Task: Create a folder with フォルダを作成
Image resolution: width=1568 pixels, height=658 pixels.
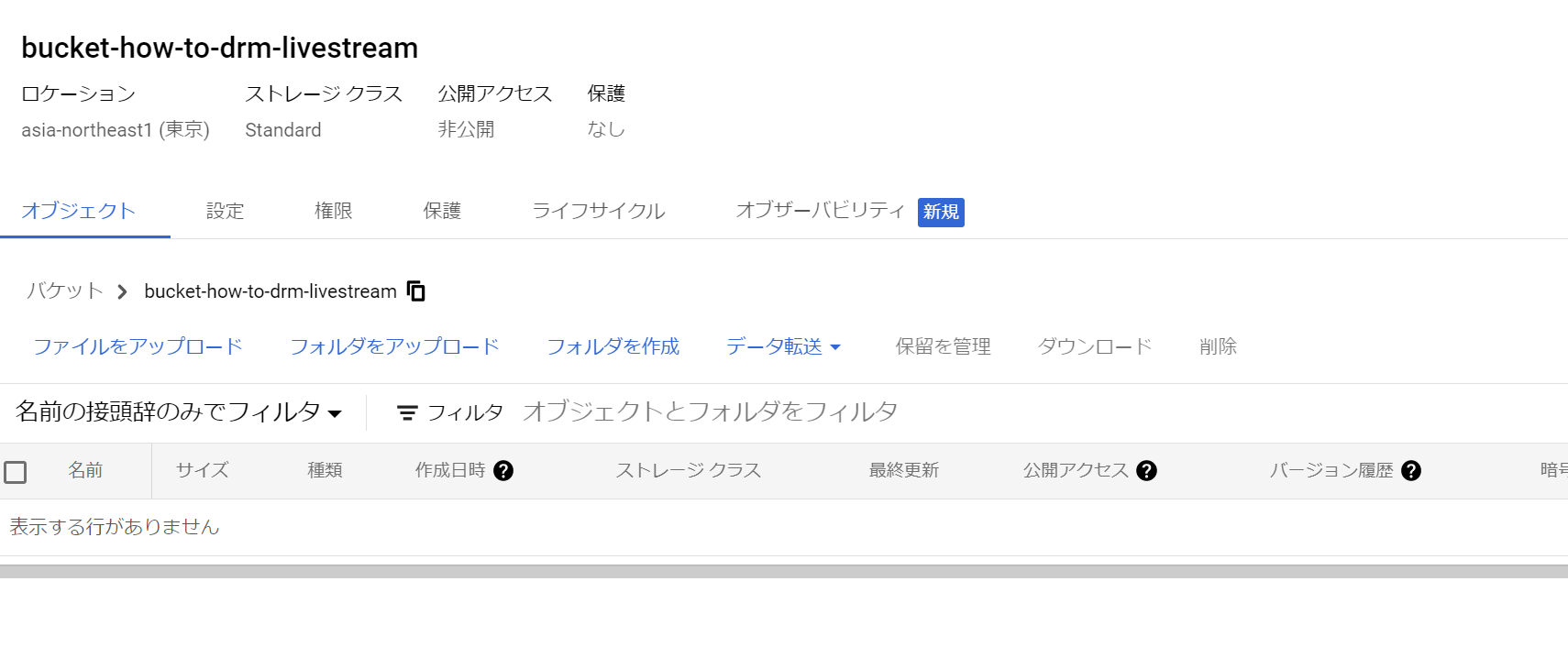Action: tap(613, 346)
